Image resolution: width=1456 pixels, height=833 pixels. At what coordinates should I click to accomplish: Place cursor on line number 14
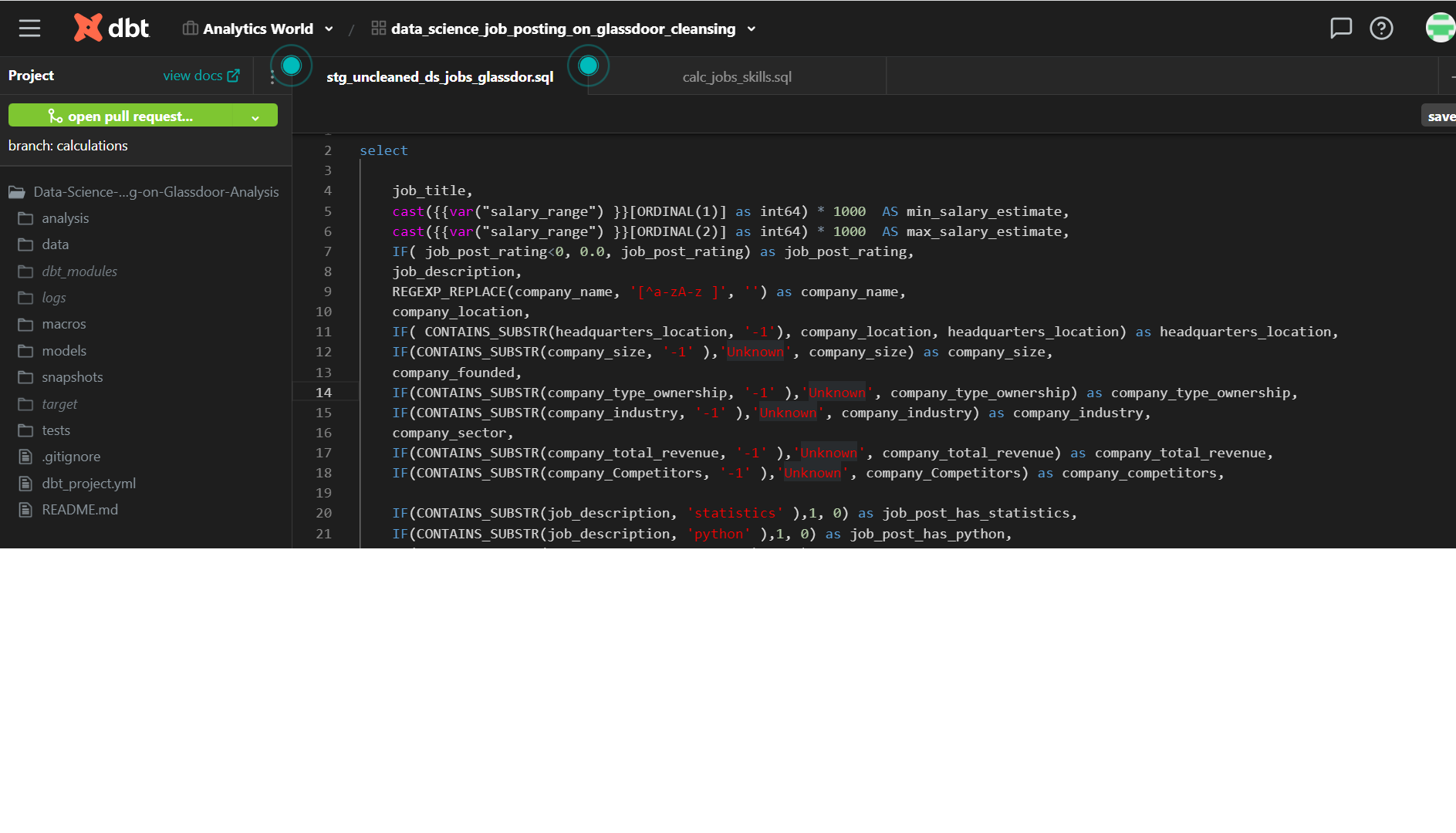click(324, 393)
